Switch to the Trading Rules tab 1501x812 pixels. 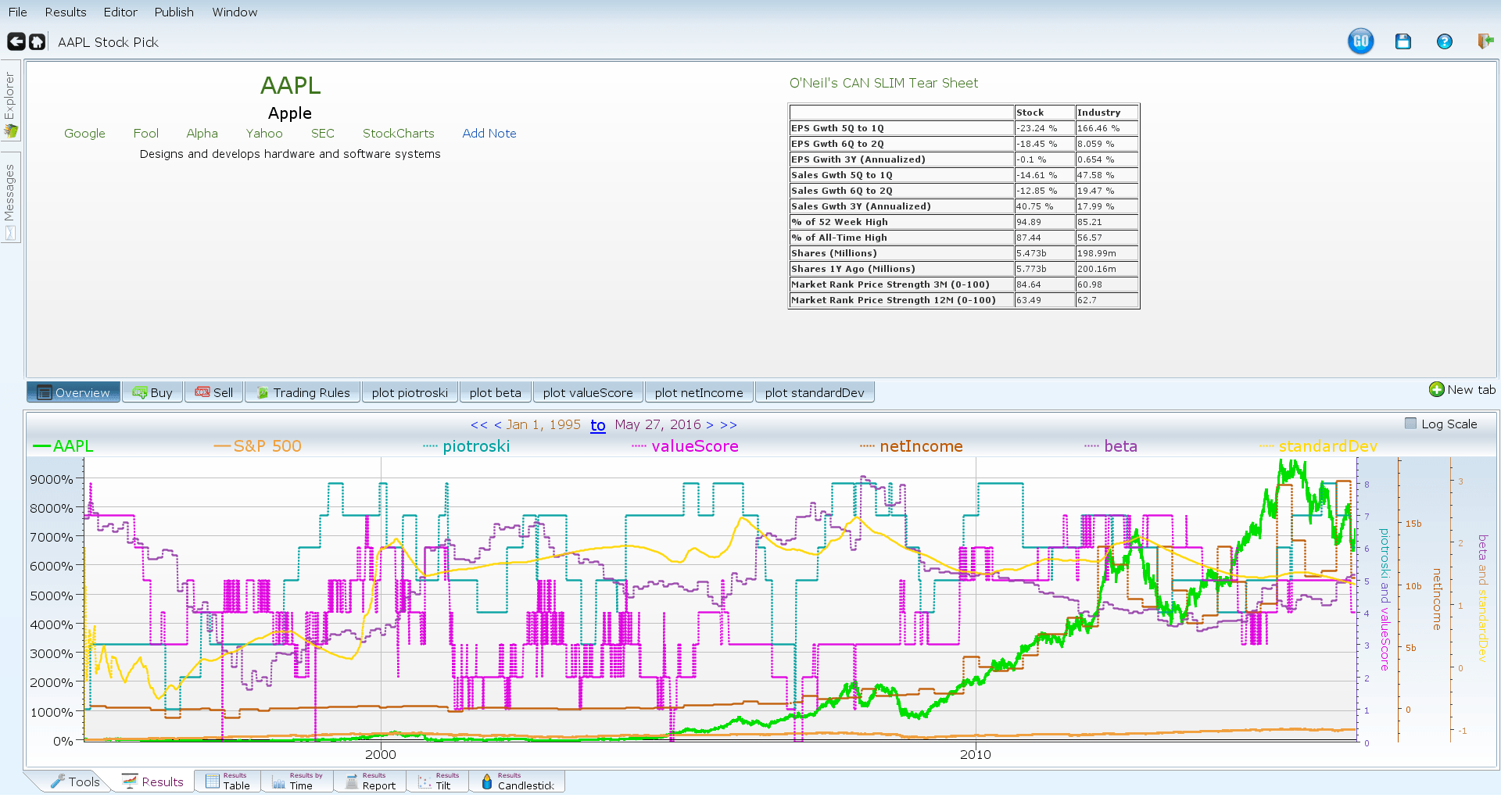pos(303,392)
